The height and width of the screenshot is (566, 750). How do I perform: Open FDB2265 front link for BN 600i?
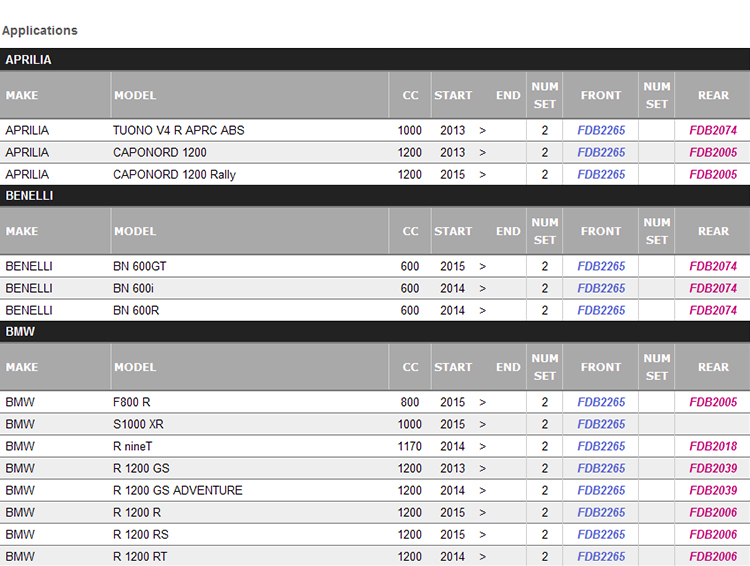601,288
